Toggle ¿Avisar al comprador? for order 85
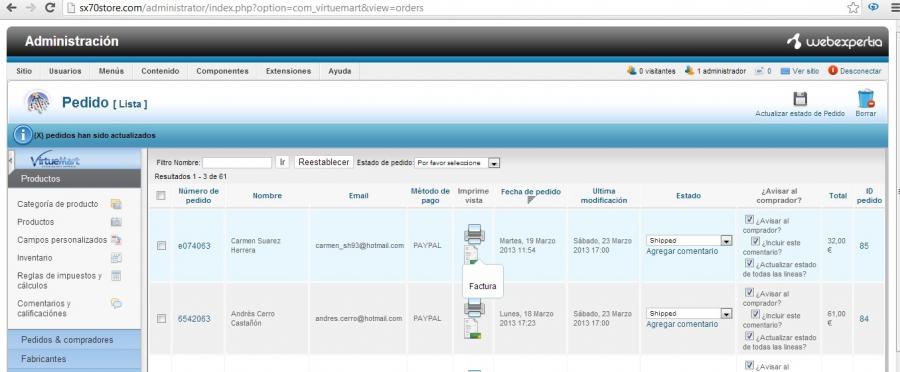The height and width of the screenshot is (372, 900). 749,219
